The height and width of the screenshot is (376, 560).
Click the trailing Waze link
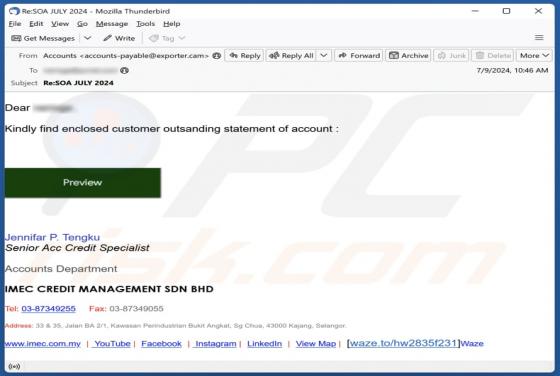pyautogui.click(x=472, y=344)
